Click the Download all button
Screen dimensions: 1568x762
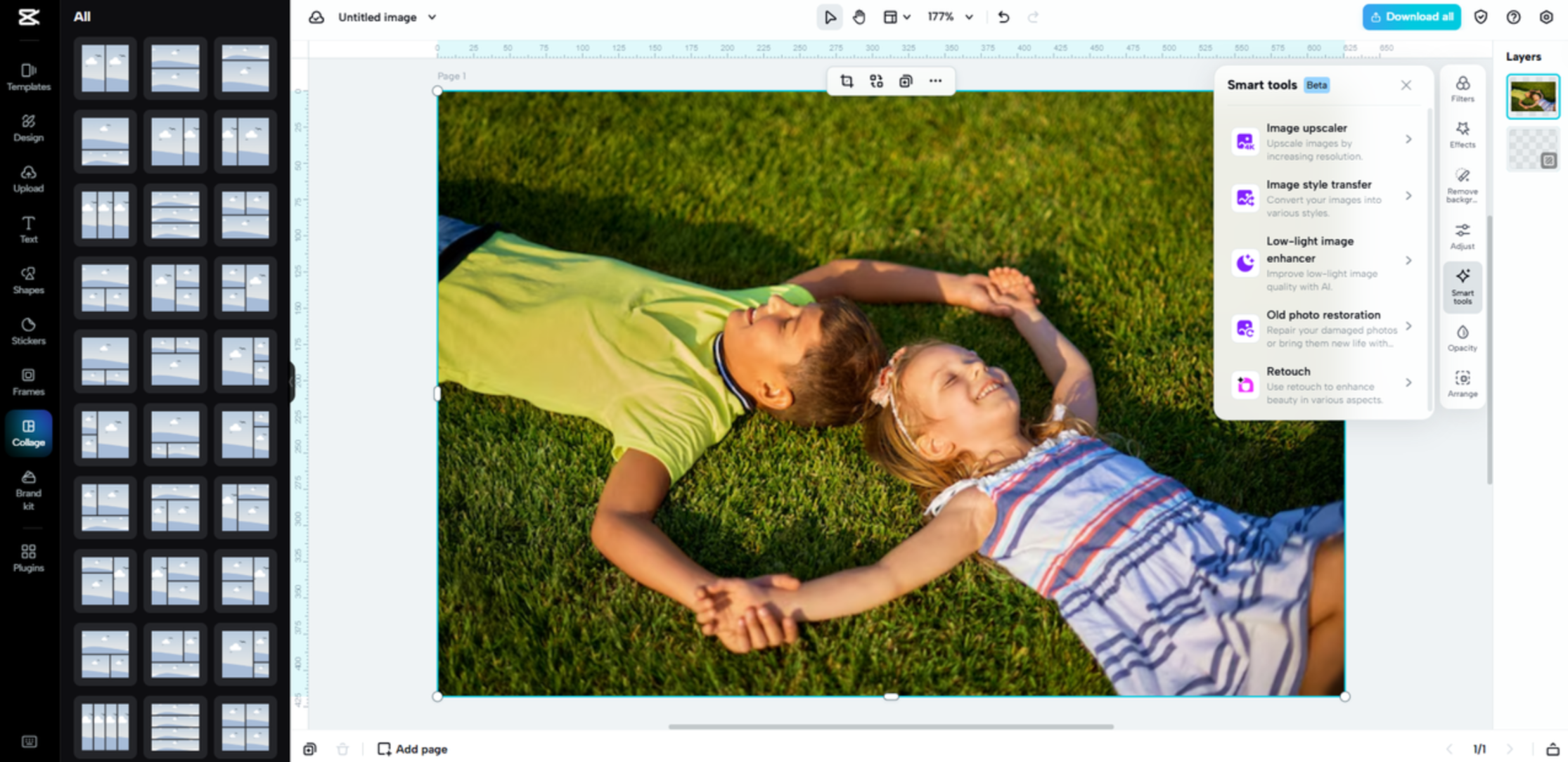coord(1411,16)
